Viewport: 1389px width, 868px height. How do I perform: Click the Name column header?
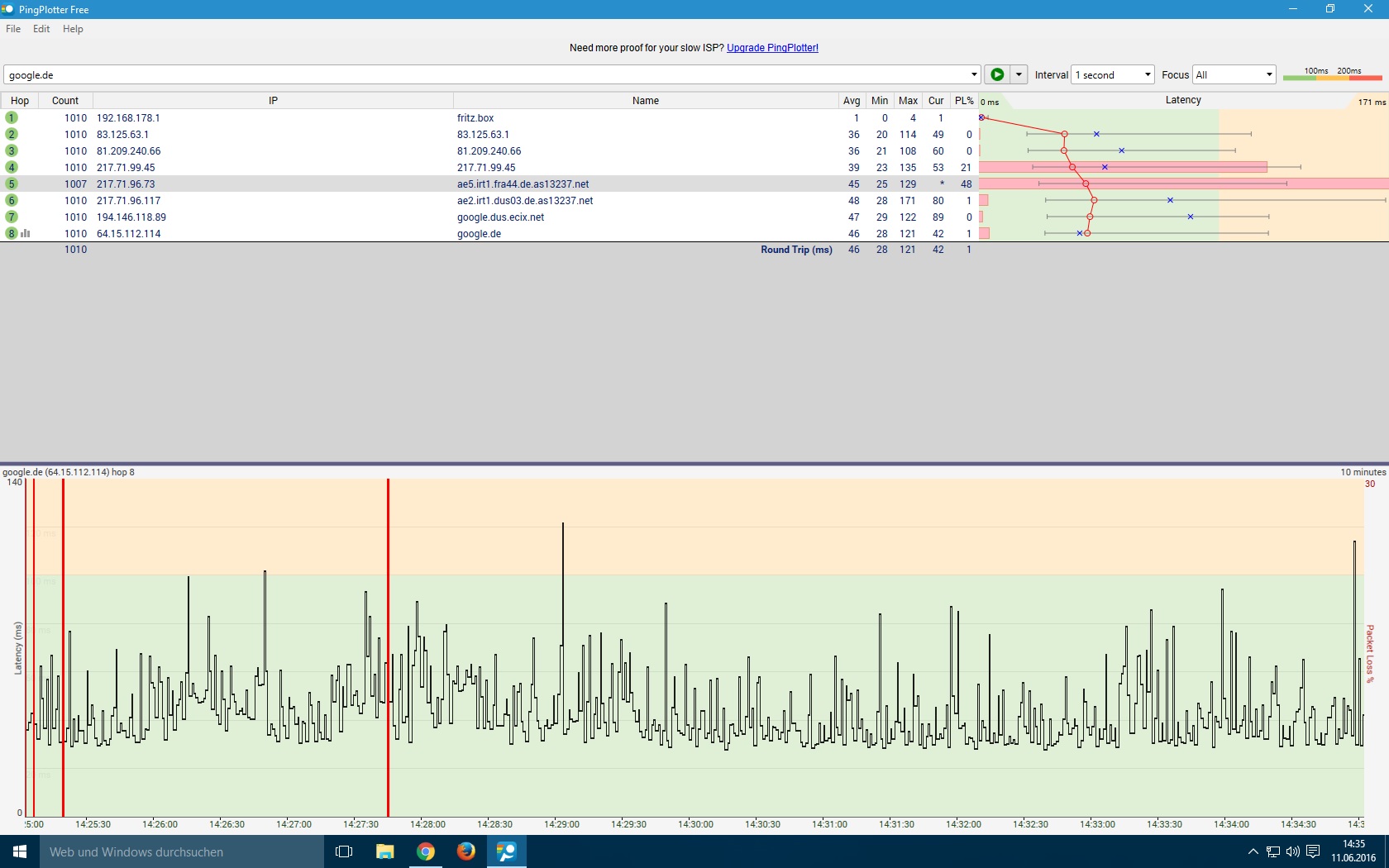[646, 101]
